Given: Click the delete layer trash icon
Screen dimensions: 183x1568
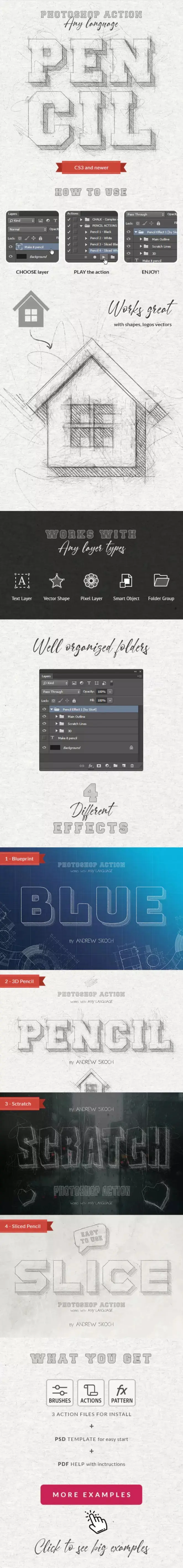Looking at the screenshot, I should click(132, 766).
